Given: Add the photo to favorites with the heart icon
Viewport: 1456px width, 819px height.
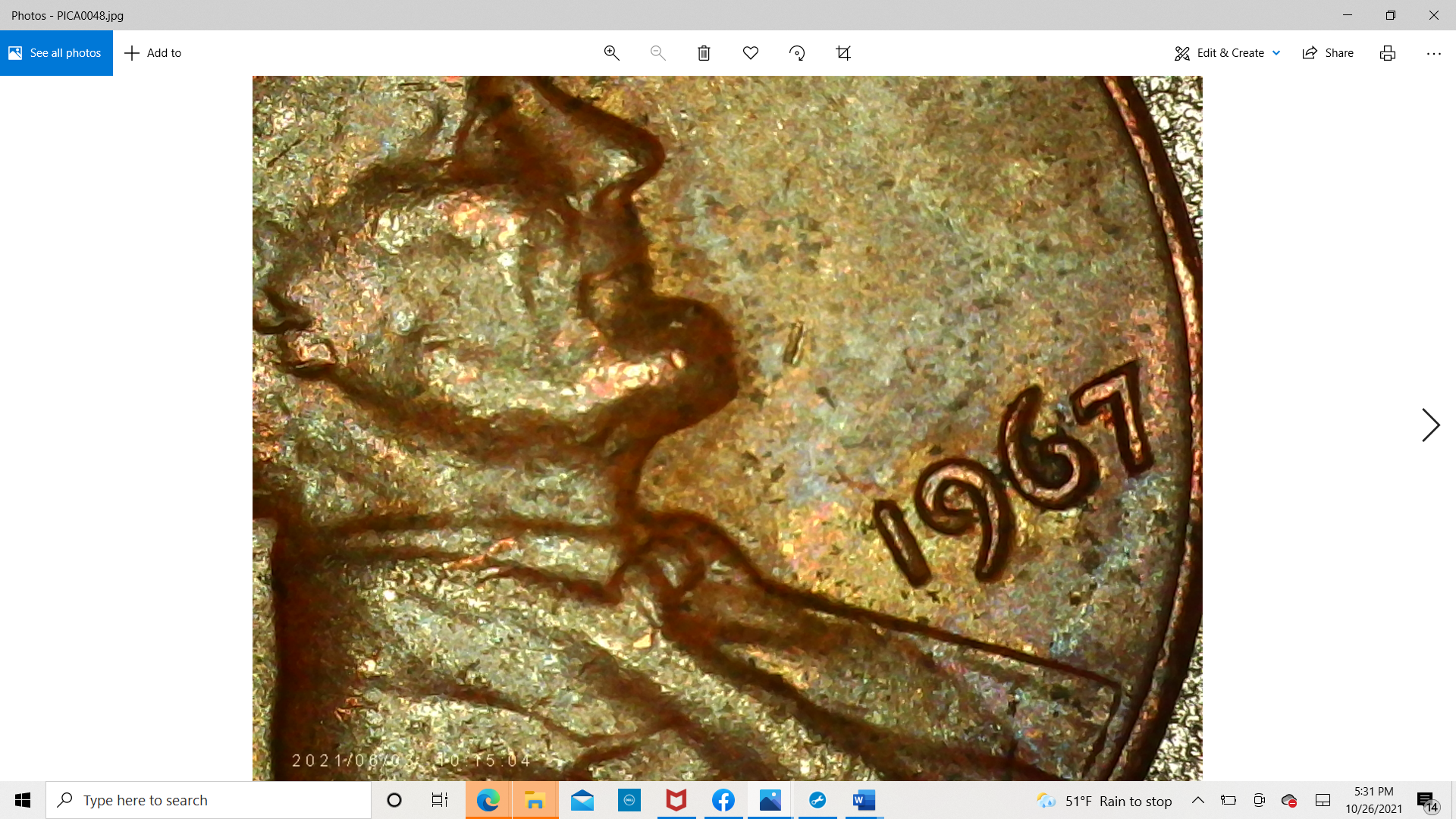Looking at the screenshot, I should (750, 53).
